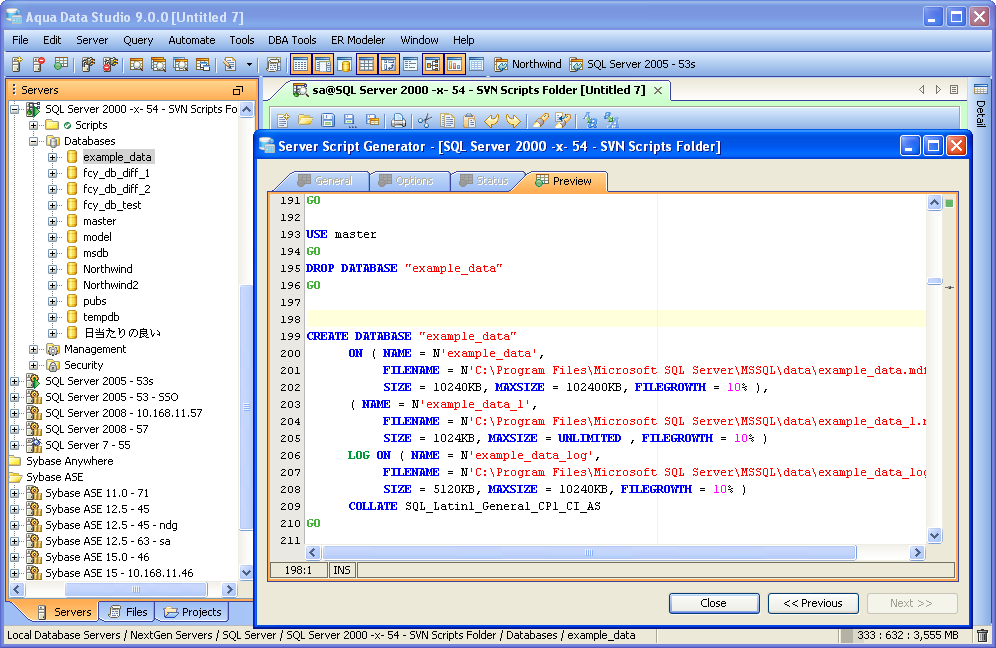This screenshot has width=996, height=648.
Task: Open SQL Server 2005 - 53s toolbar shortcut
Action: [x=632, y=64]
